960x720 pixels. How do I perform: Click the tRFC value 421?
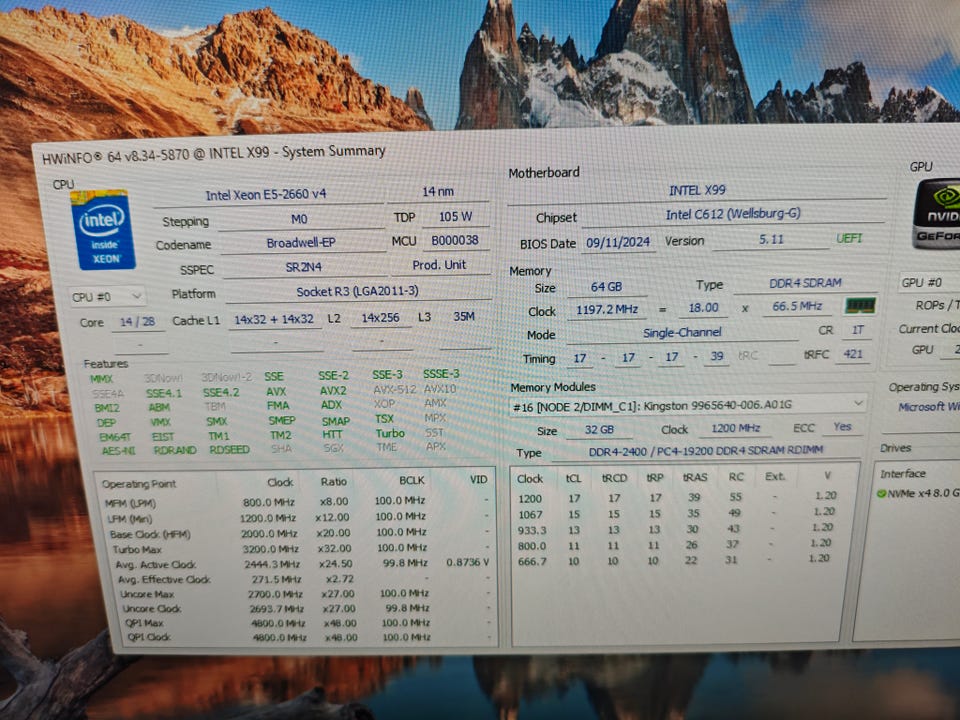pyautogui.click(x=853, y=354)
